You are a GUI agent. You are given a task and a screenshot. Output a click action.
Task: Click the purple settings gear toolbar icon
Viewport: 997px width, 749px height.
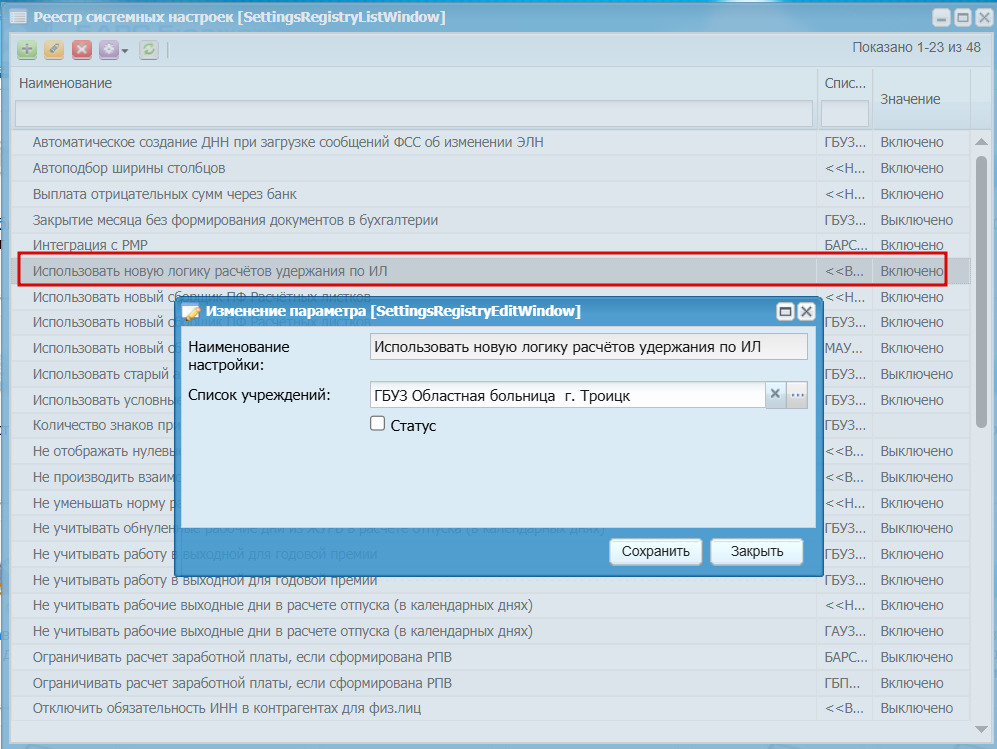pyautogui.click(x=109, y=50)
